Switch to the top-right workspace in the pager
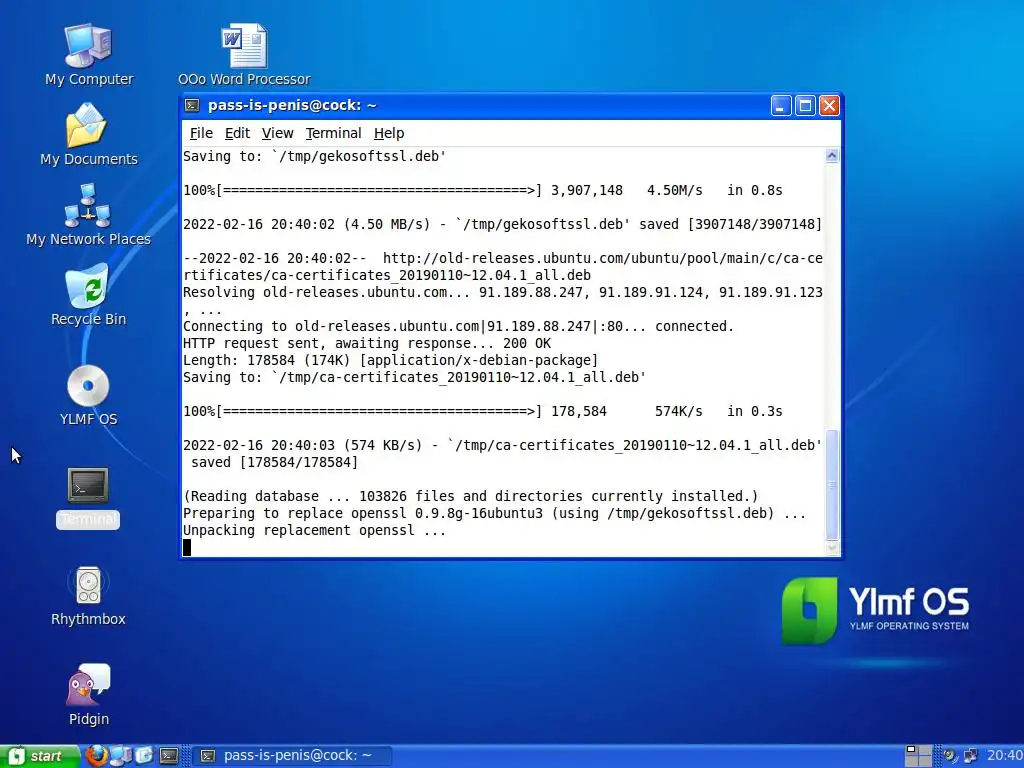 925,750
